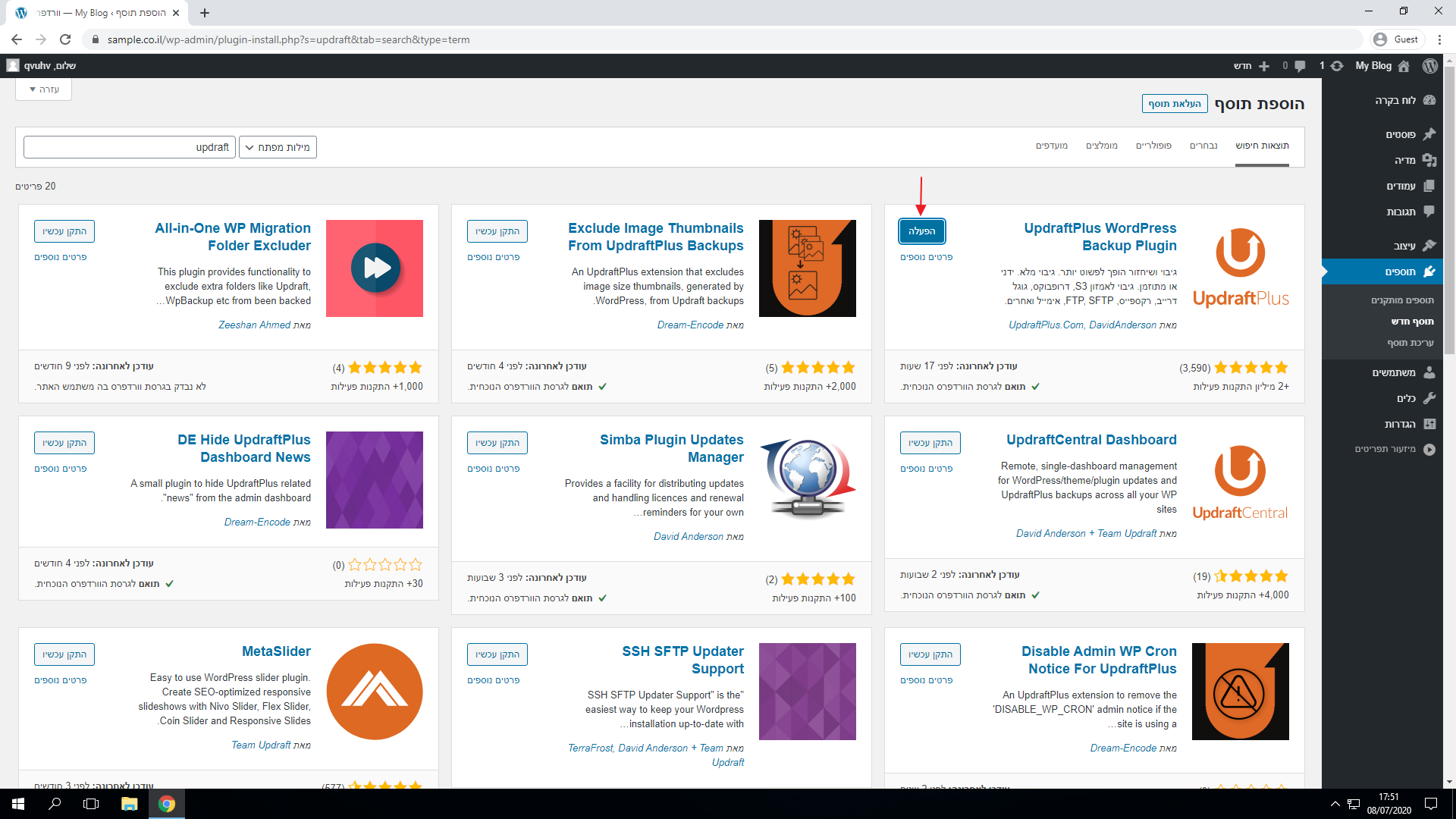
Task: Install Exclude Image Thumbnails plugin now
Action: (x=497, y=231)
